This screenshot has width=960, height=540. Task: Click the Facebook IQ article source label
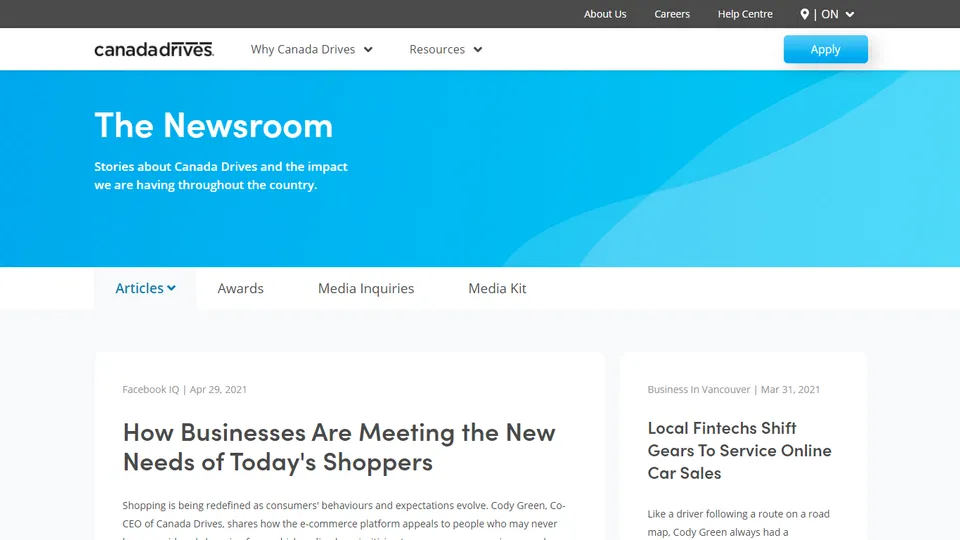coord(151,389)
